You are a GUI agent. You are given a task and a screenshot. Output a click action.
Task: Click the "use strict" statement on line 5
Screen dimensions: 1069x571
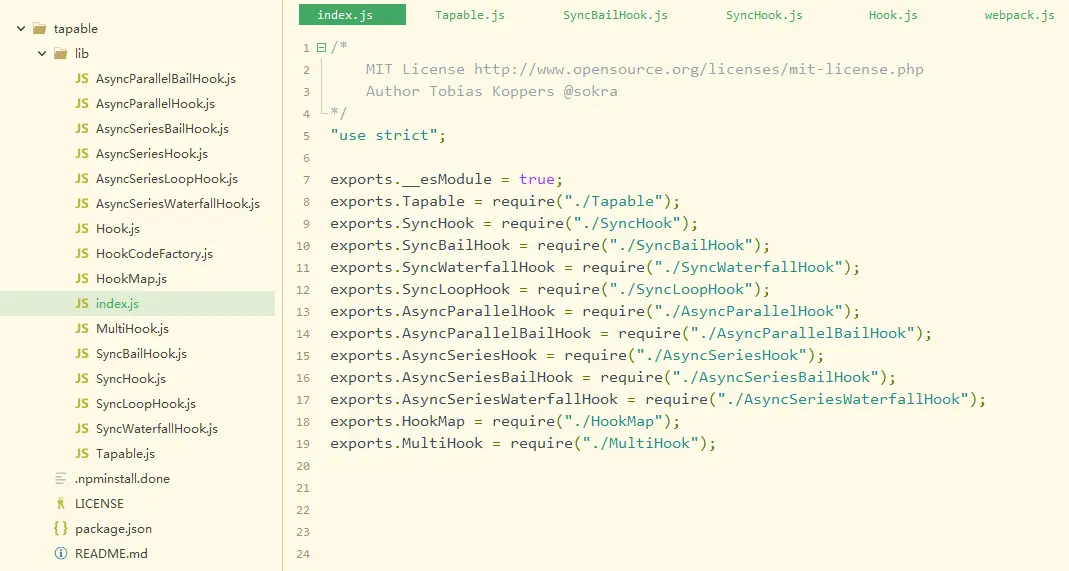(388, 135)
